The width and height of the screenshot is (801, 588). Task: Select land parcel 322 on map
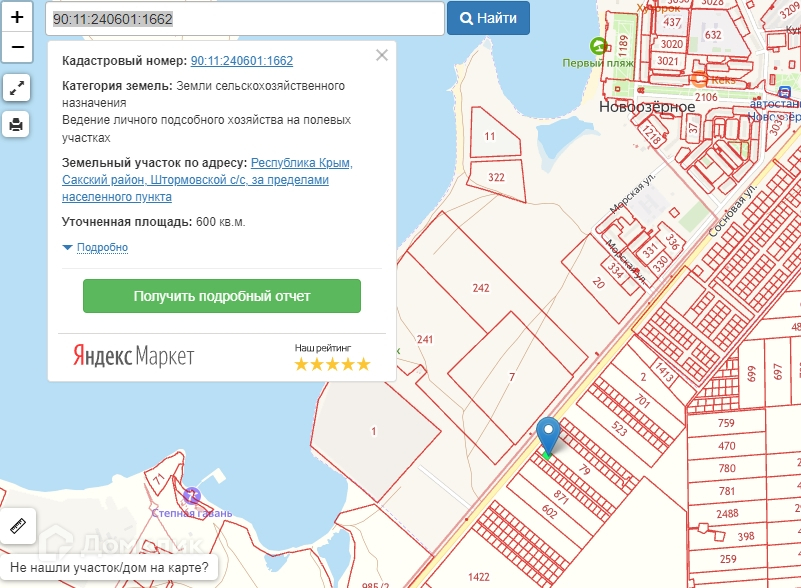pyautogui.click(x=496, y=177)
